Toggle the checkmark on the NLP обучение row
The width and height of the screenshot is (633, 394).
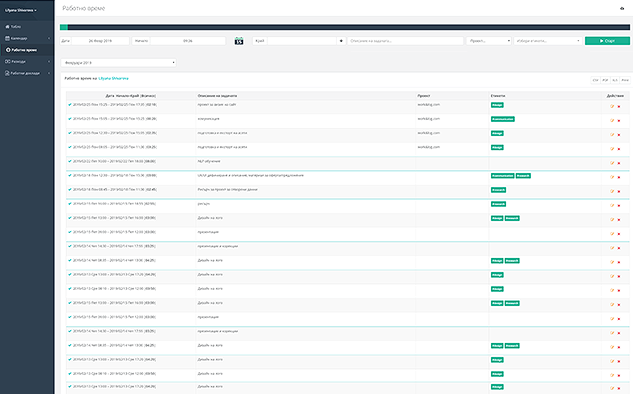(70, 161)
